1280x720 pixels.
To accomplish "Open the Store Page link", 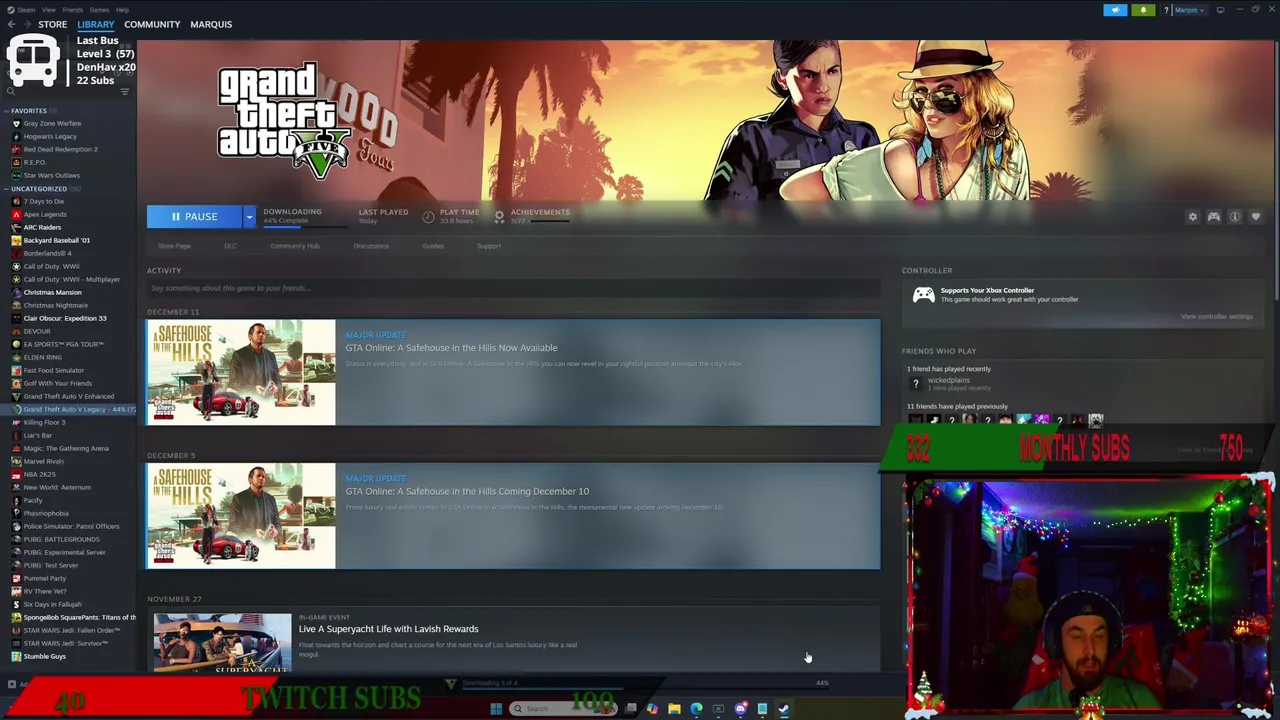I will click(x=174, y=246).
